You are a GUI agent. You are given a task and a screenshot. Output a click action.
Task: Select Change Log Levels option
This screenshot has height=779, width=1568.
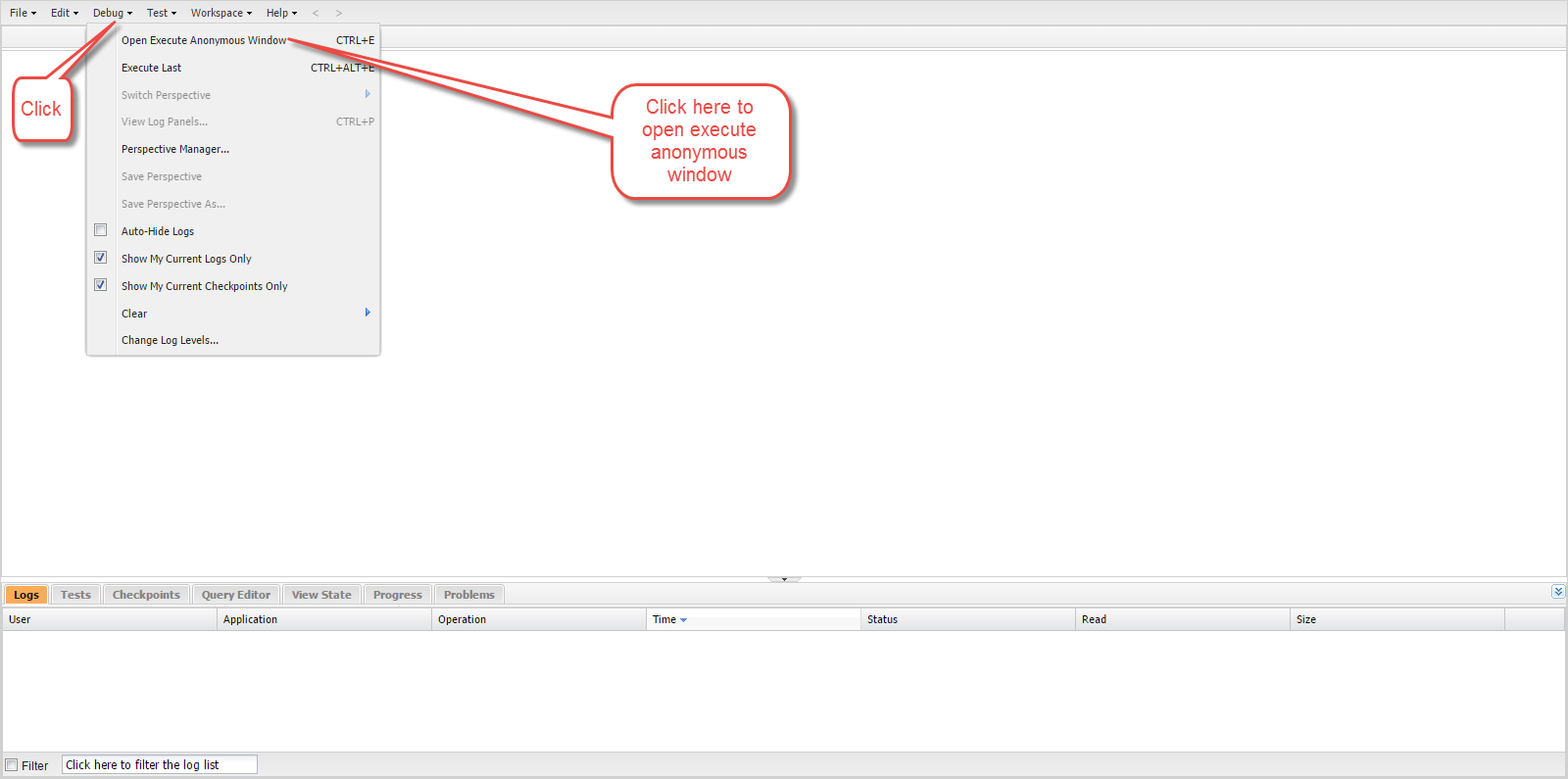coord(170,340)
